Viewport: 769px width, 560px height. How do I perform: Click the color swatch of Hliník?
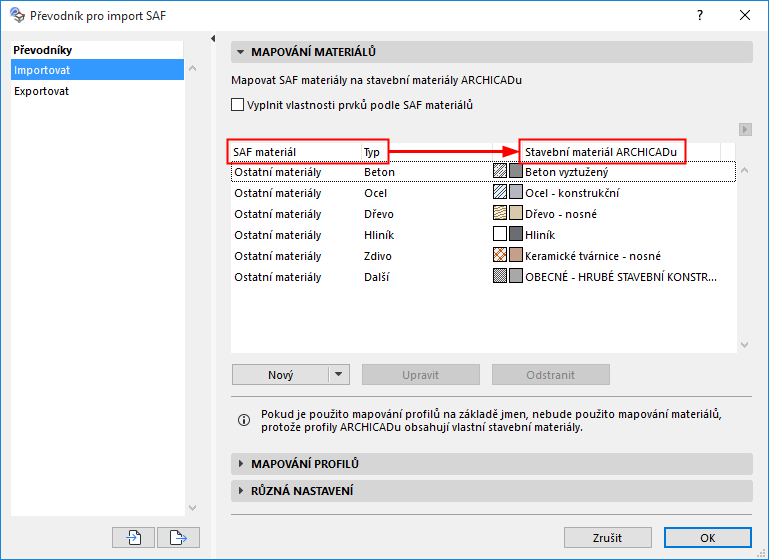(x=515, y=234)
